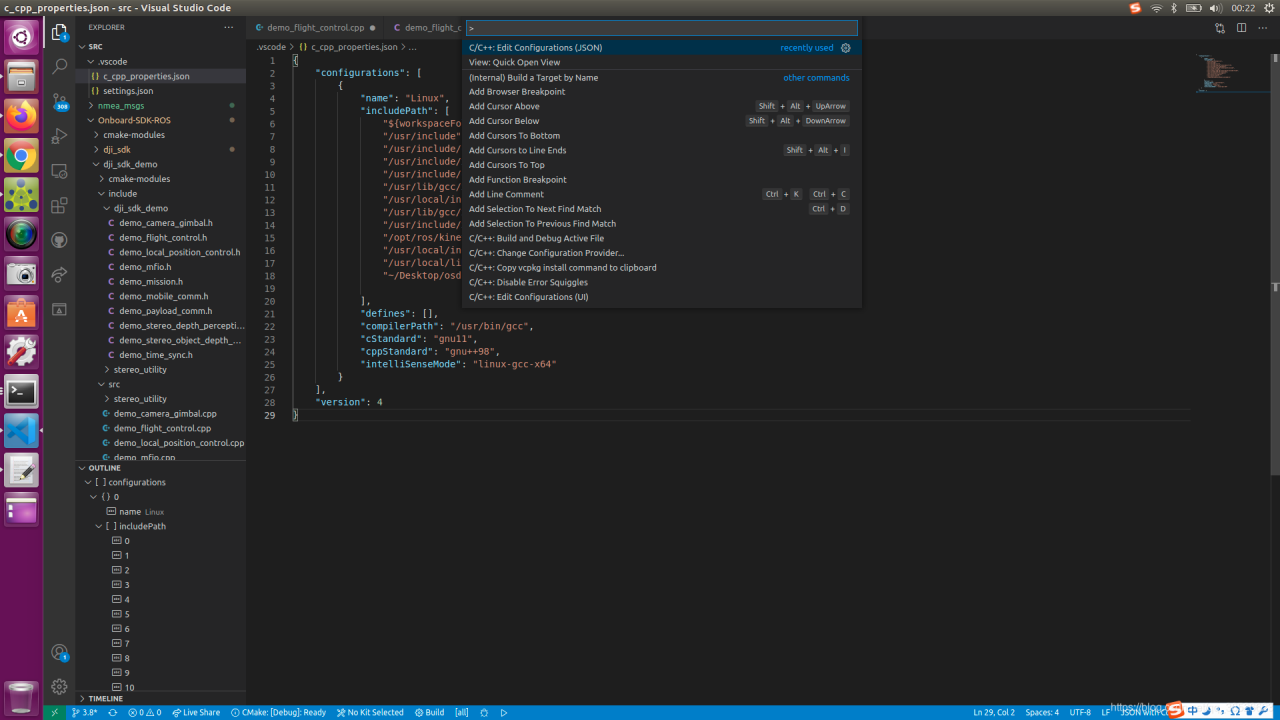Select Add Line Comment command

(x=661, y=194)
